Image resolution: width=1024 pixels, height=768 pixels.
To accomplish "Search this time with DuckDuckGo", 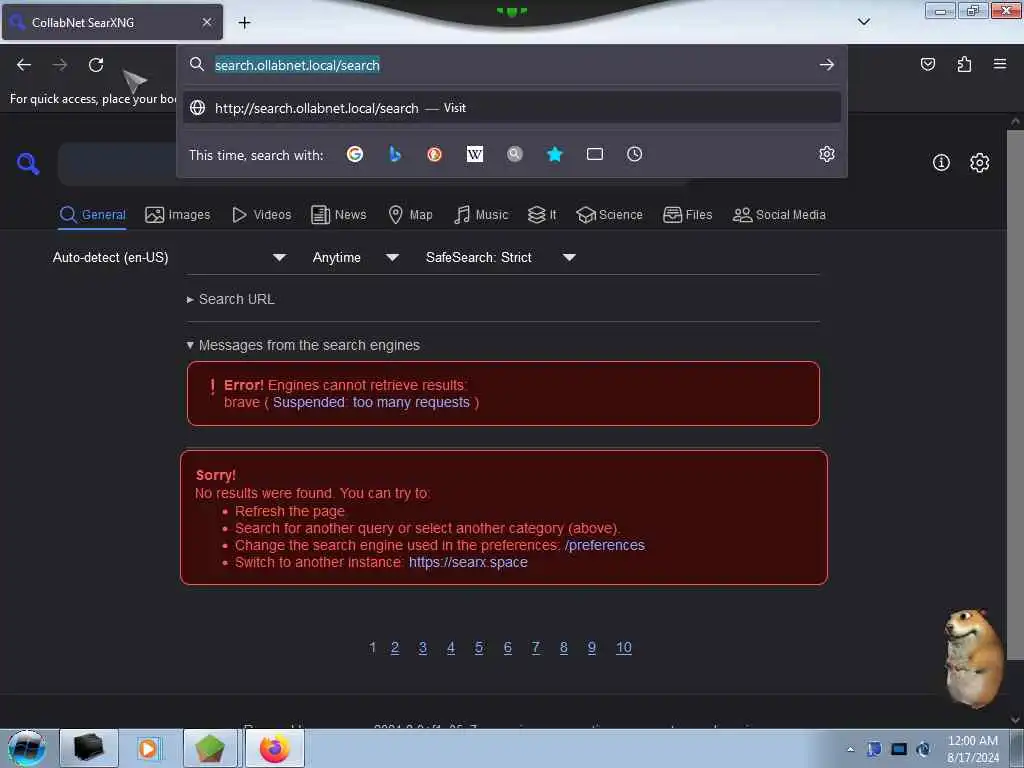I will (434, 154).
